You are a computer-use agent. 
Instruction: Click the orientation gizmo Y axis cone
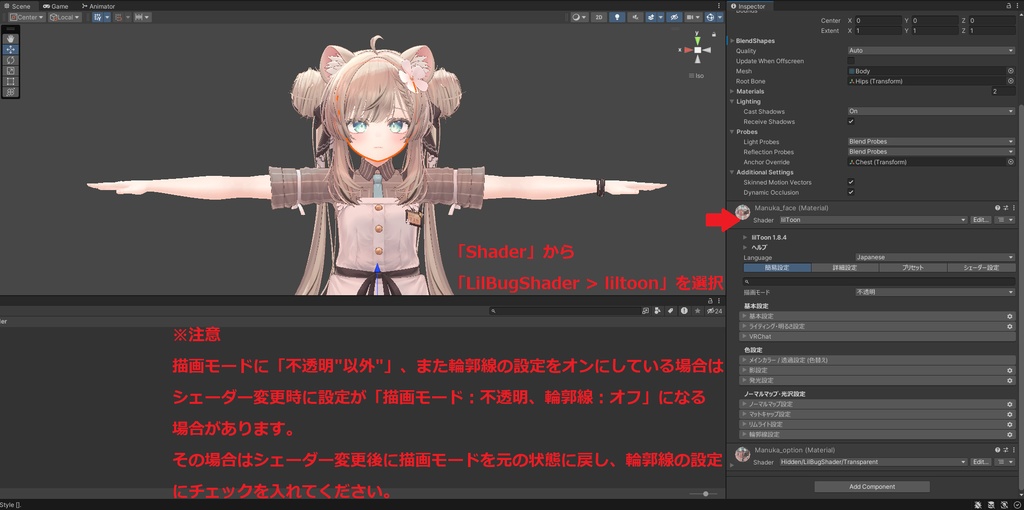[x=697, y=40]
